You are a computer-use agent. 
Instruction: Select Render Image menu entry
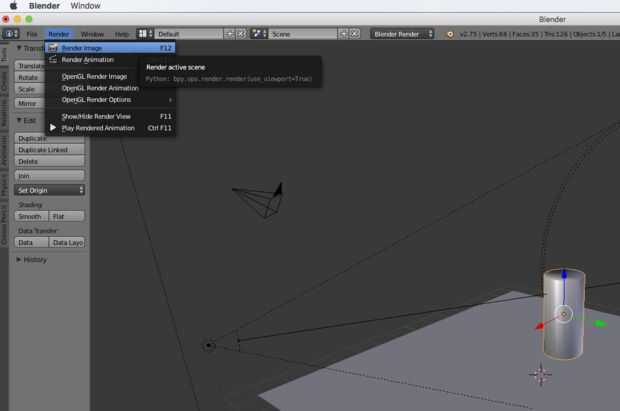coord(110,48)
